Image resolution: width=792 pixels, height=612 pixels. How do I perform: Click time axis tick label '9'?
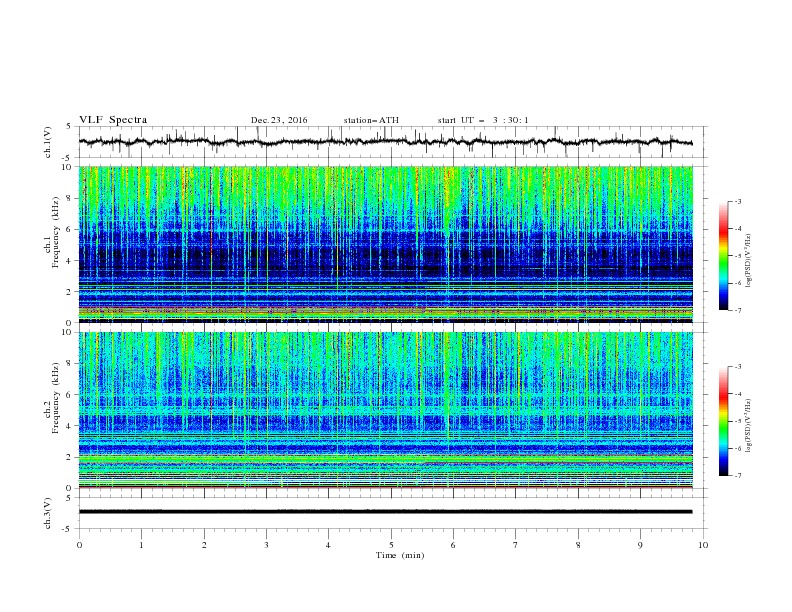pos(640,545)
